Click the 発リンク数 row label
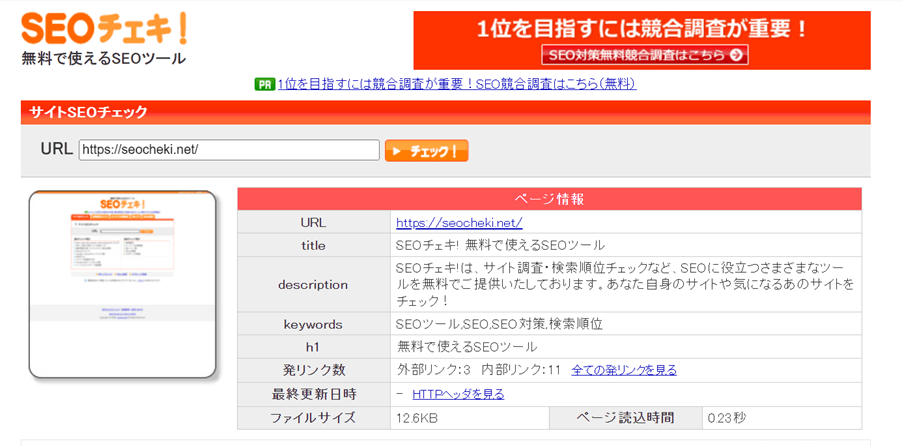This screenshot has width=902, height=446. tap(314, 370)
